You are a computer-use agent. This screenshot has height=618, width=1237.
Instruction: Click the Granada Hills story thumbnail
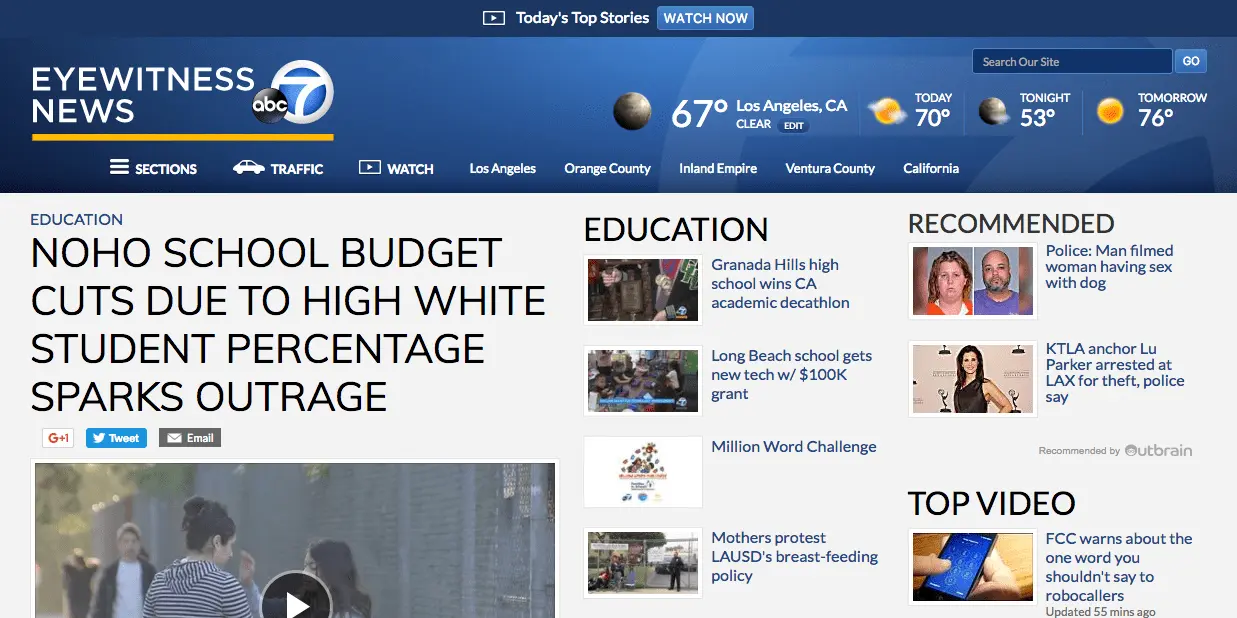643,290
